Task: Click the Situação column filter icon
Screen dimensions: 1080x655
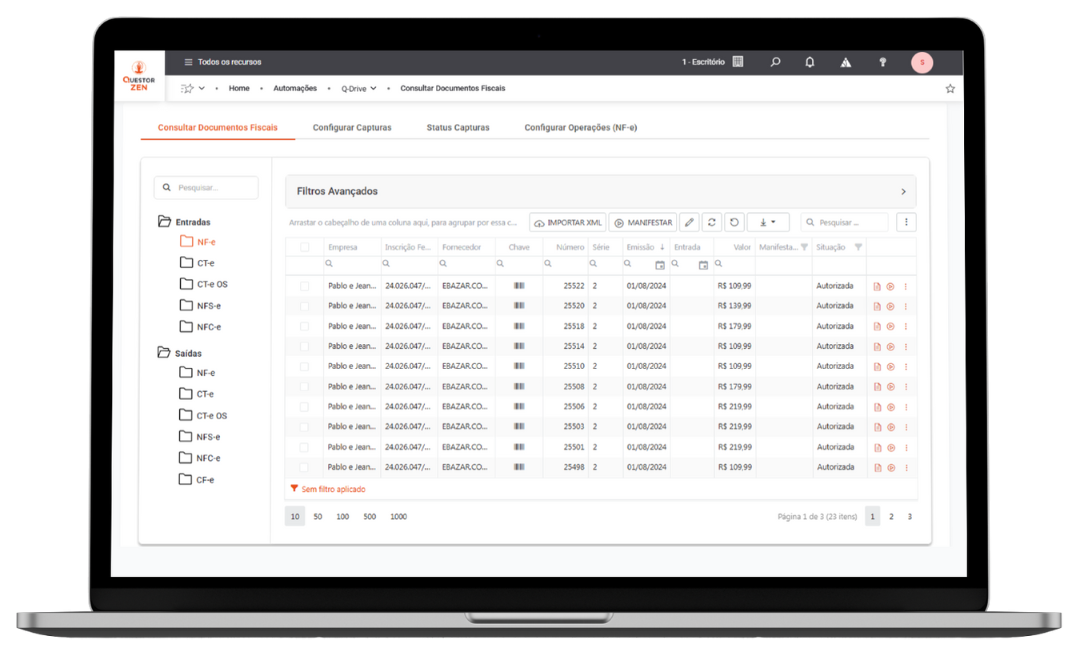Action: pos(858,247)
